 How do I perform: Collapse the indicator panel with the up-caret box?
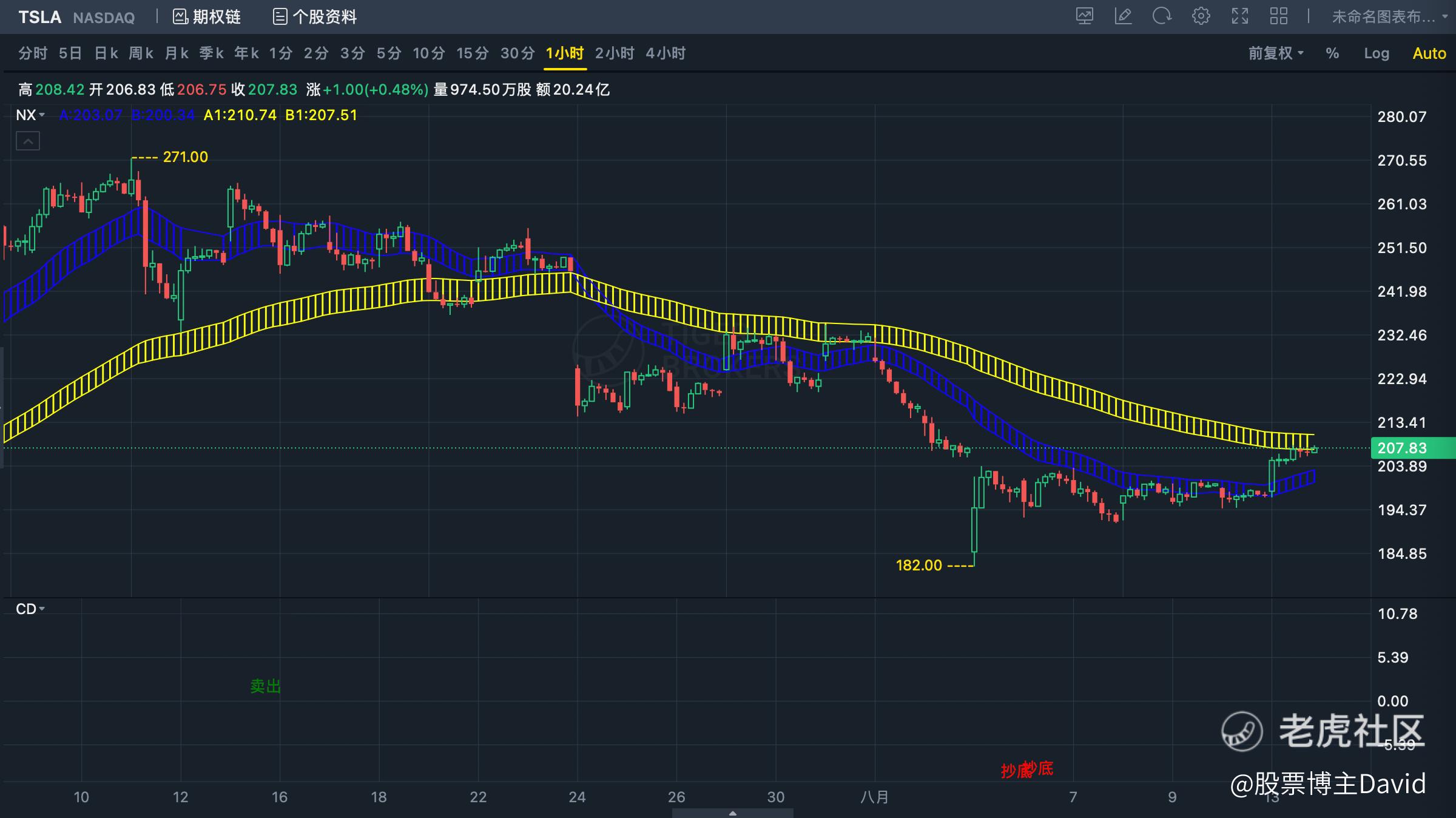(27, 141)
